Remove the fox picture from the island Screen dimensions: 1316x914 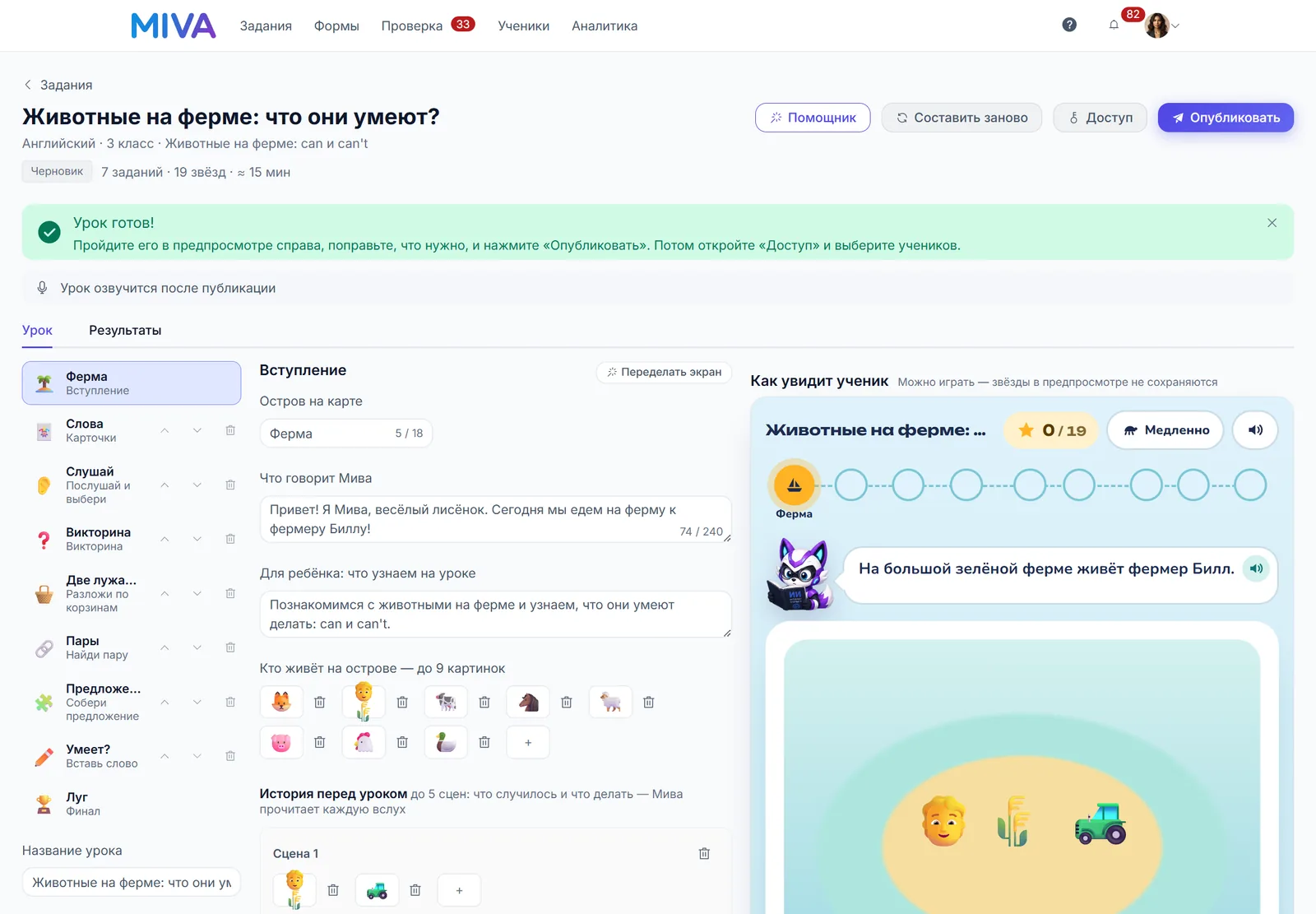320,702
